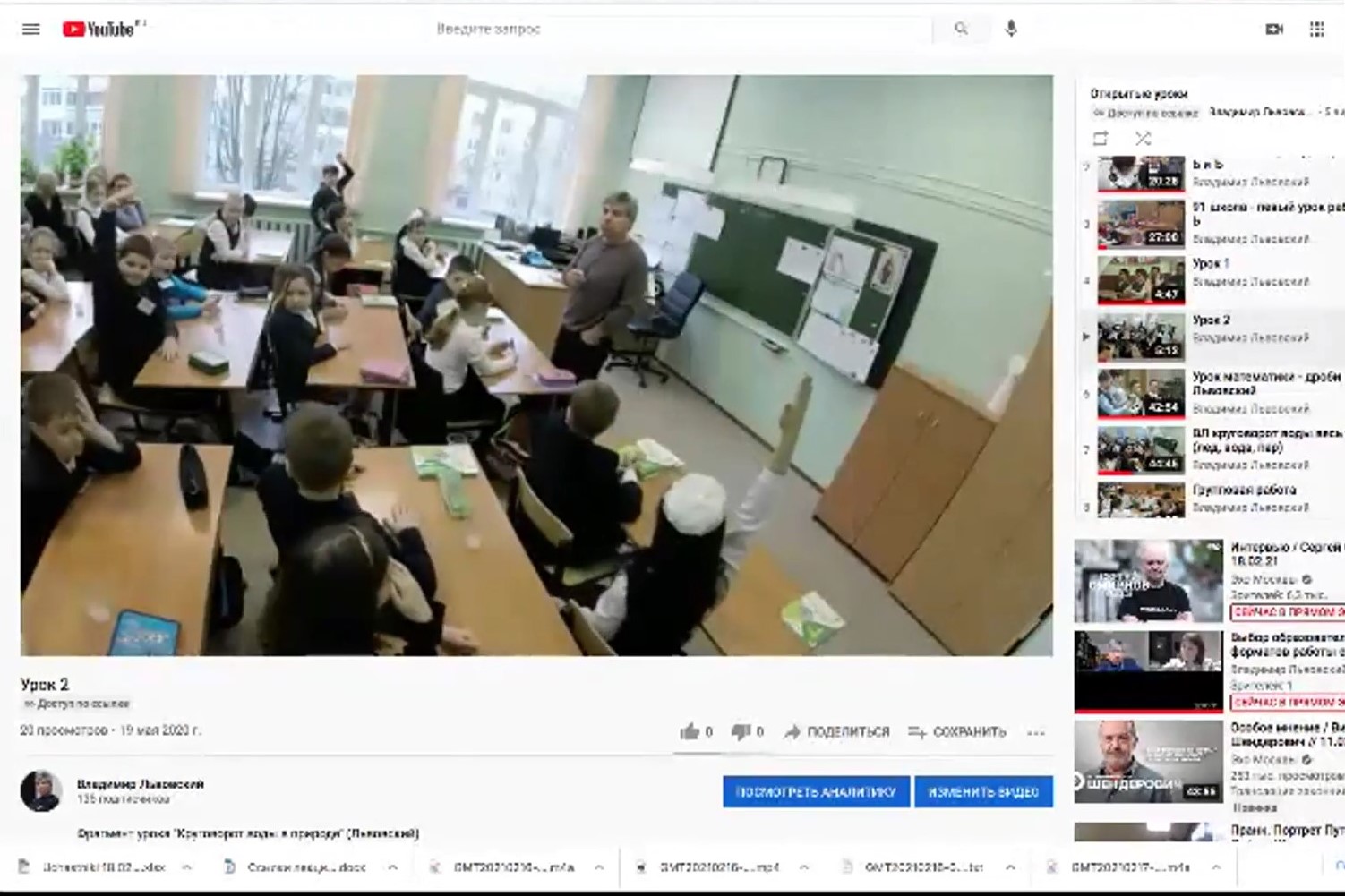1345x896 pixels.
Task: Click the ИЗМЕНИТЬ ВИДЕО button
Action: coord(981,791)
